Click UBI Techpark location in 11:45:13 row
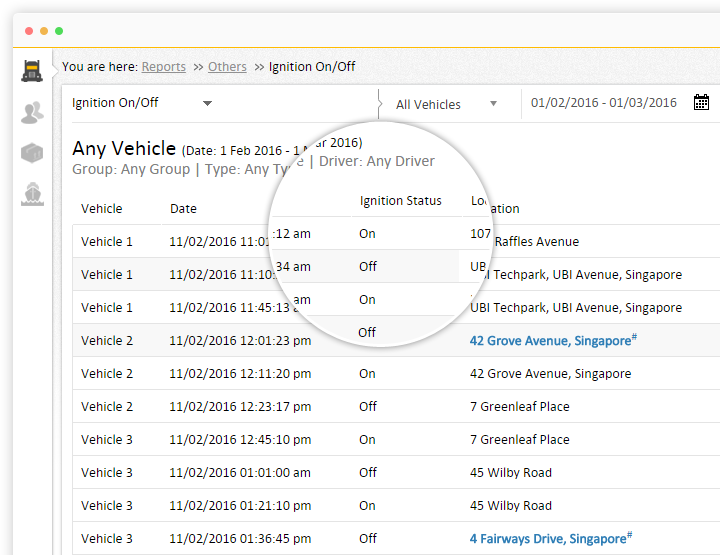720x555 pixels. pyautogui.click(x=576, y=308)
